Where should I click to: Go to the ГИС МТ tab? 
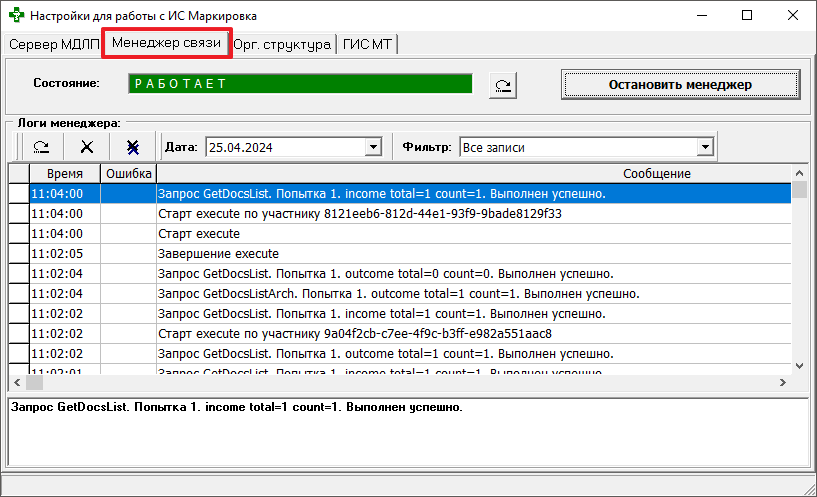coord(369,44)
